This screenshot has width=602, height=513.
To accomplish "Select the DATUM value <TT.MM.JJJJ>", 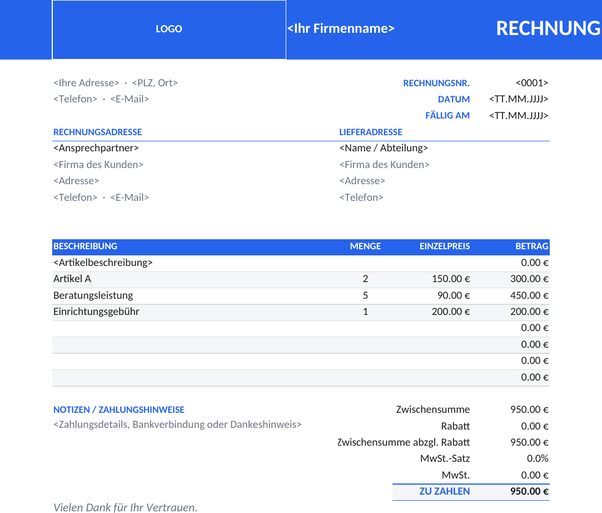I will (x=519, y=99).
